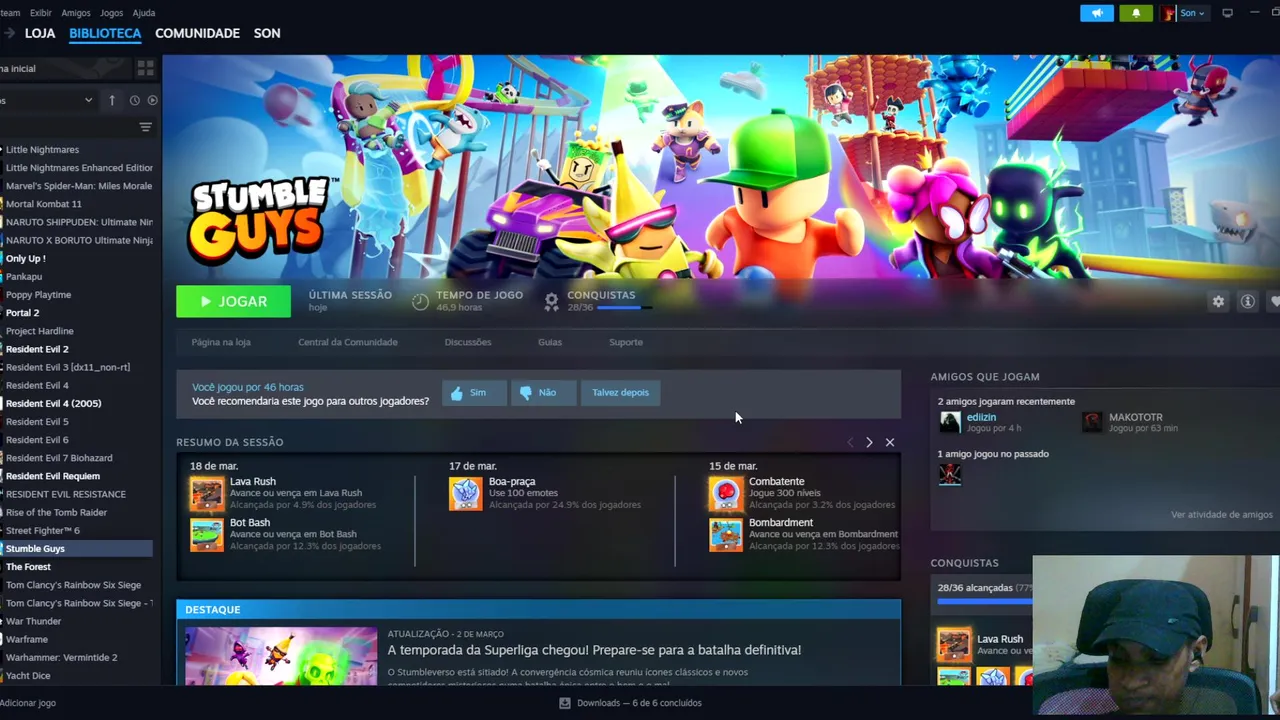Click Lava Rush icon in Conquistas panel

coord(953,644)
